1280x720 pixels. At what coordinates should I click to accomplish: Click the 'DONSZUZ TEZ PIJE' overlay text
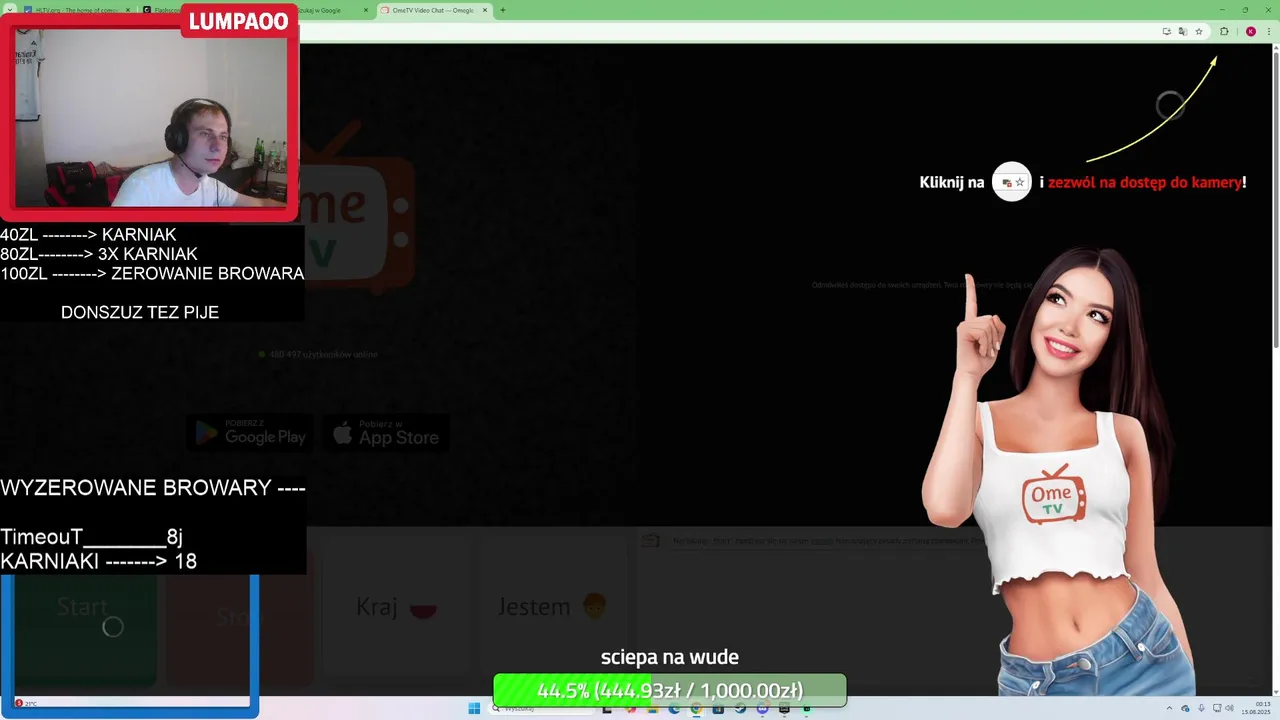(x=140, y=312)
